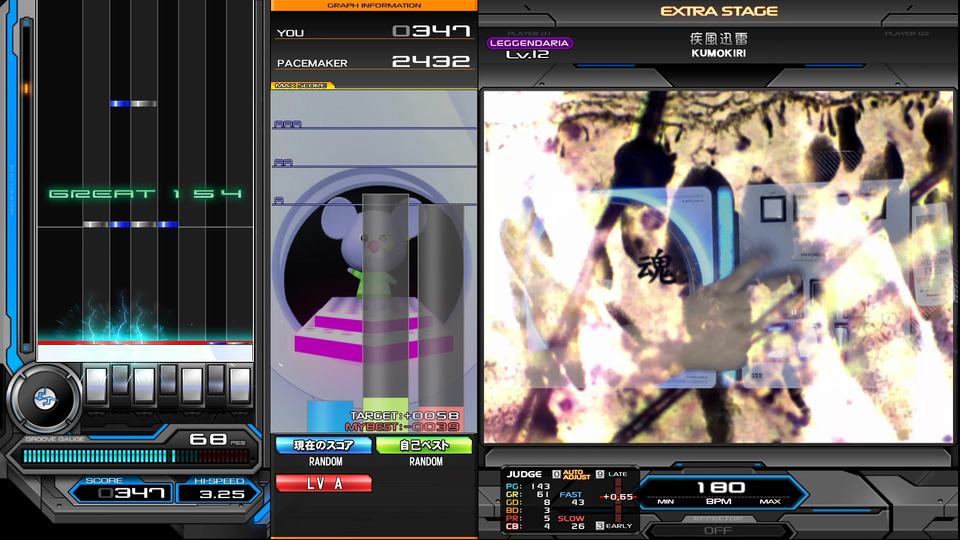Click the 現在のスコア blue button

323,445
